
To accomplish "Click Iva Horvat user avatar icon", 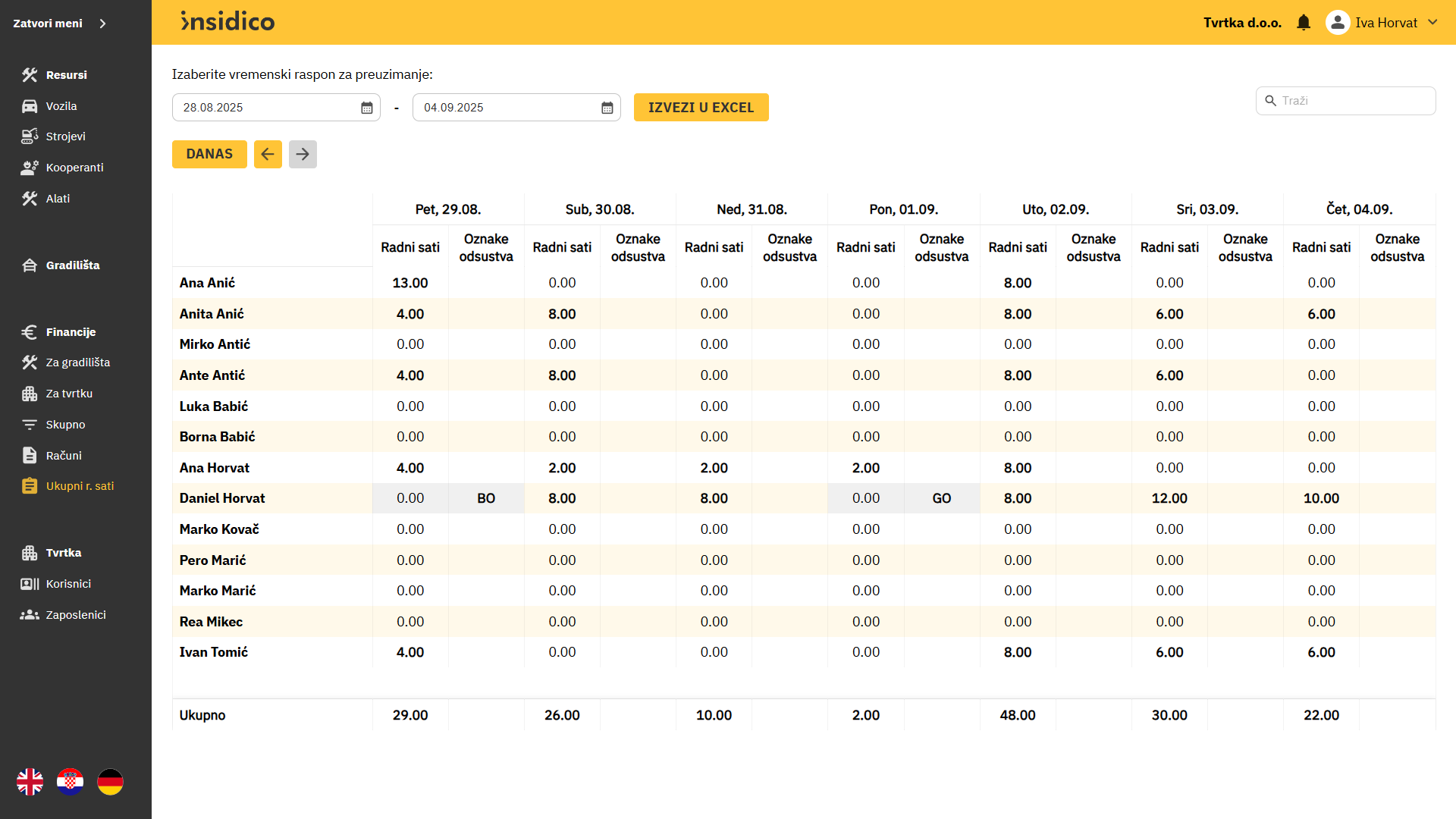I will tap(1338, 23).
